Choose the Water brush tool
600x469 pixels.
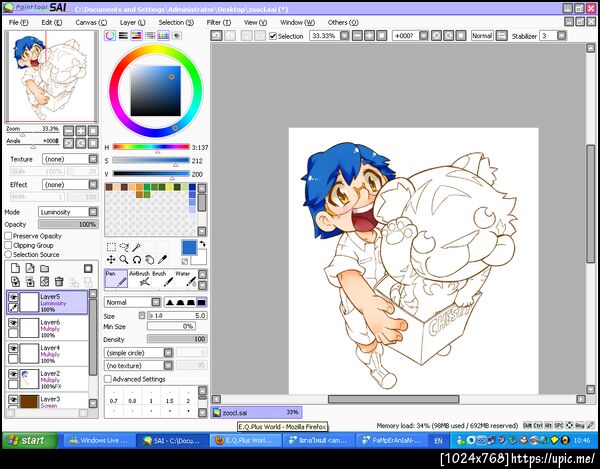[x=186, y=279]
